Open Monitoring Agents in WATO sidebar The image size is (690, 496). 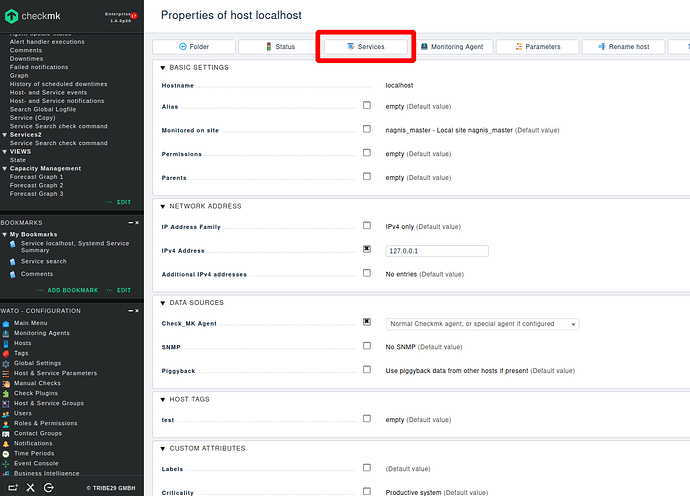tap(41, 333)
